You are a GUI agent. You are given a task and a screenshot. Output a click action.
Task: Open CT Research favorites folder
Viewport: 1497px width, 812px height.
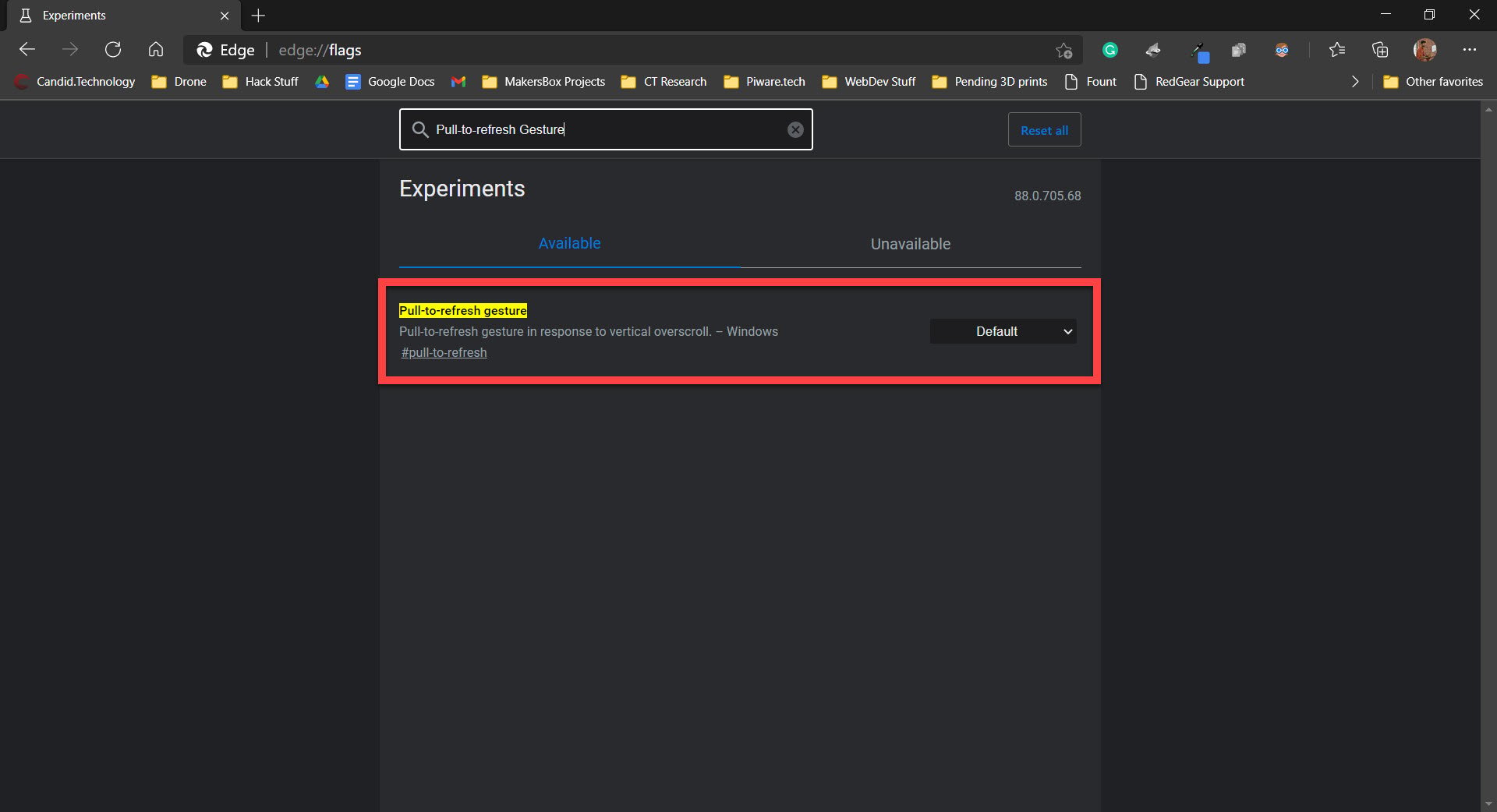[x=664, y=81]
